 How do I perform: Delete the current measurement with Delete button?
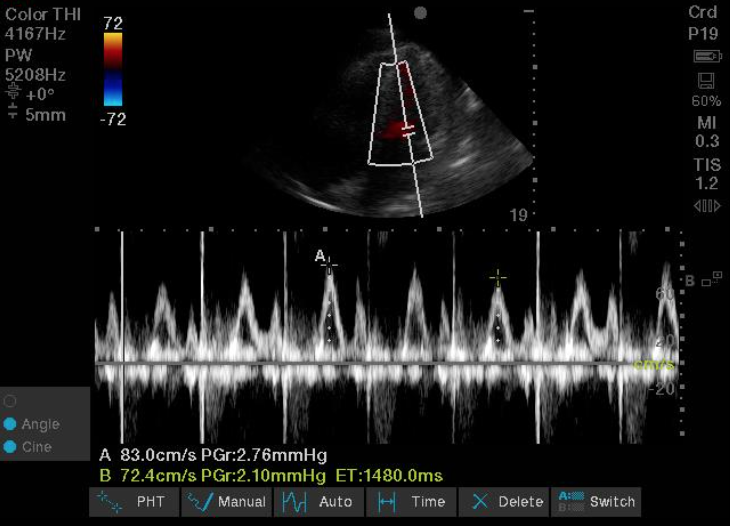coord(503,502)
